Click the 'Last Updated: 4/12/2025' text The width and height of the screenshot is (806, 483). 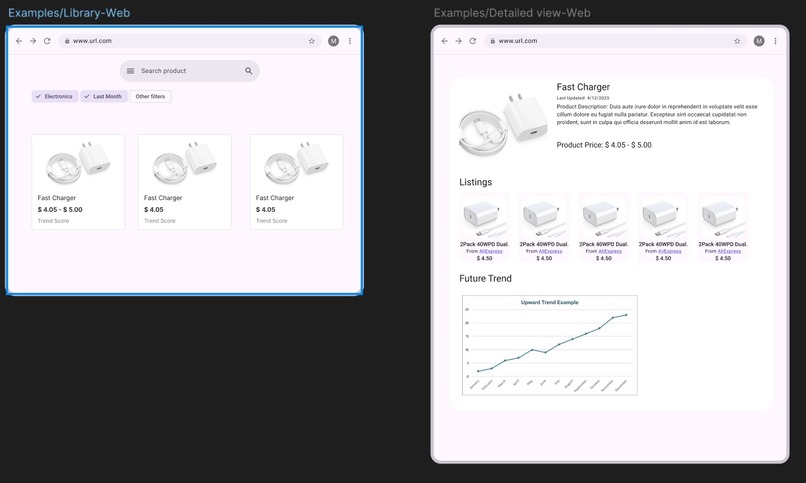coord(583,98)
